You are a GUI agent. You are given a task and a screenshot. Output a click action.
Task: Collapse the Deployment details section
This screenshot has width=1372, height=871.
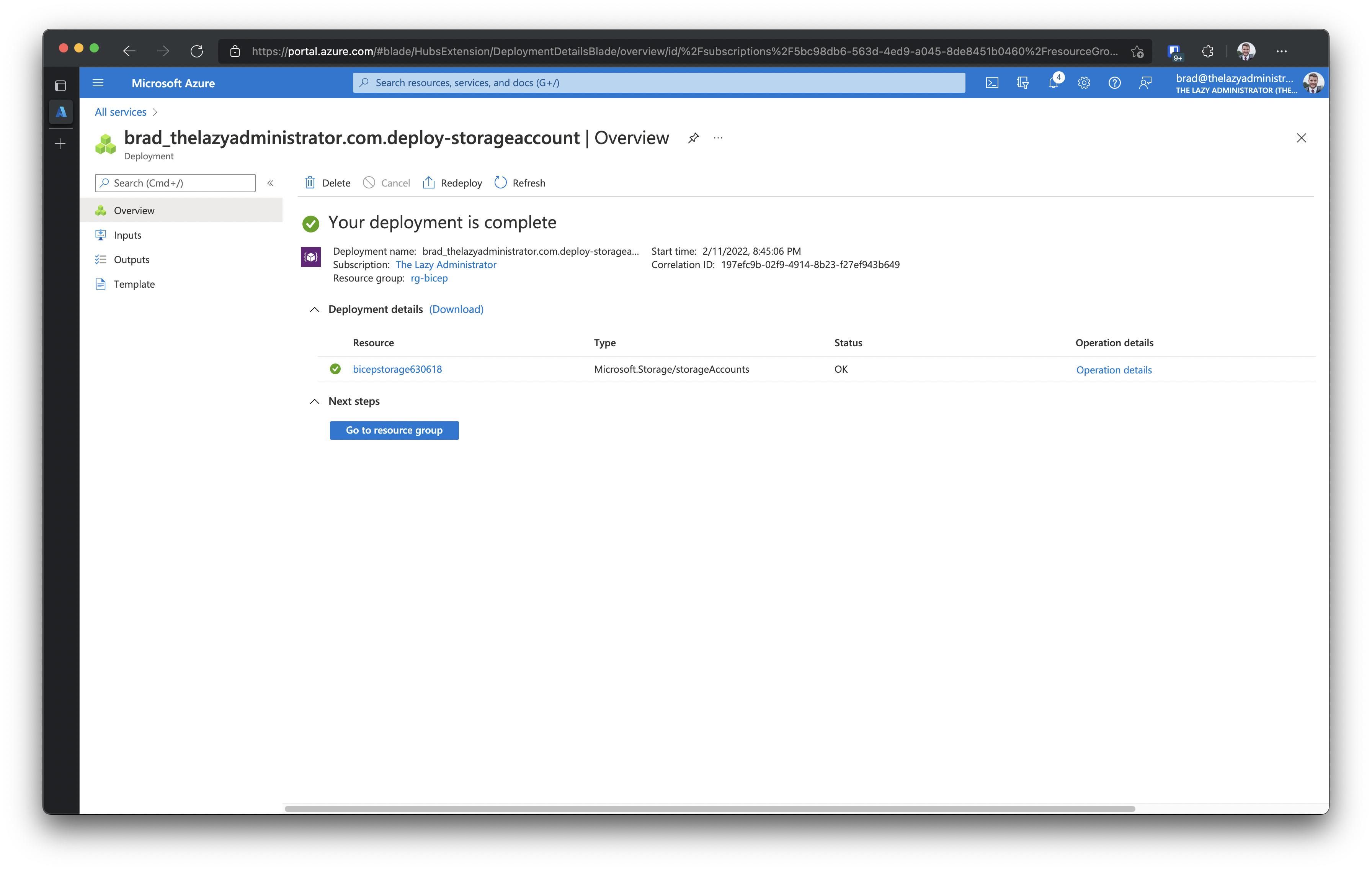pyautogui.click(x=315, y=309)
